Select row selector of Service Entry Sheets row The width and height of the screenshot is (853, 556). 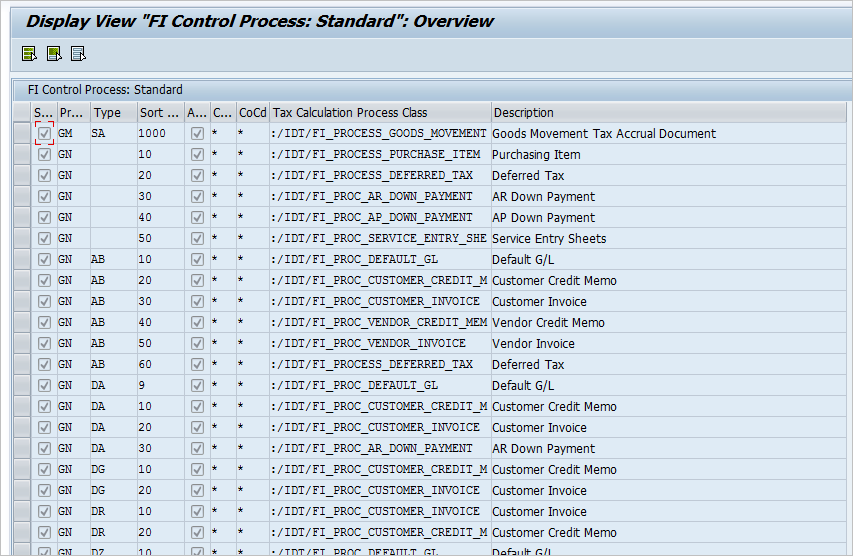click(x=22, y=238)
